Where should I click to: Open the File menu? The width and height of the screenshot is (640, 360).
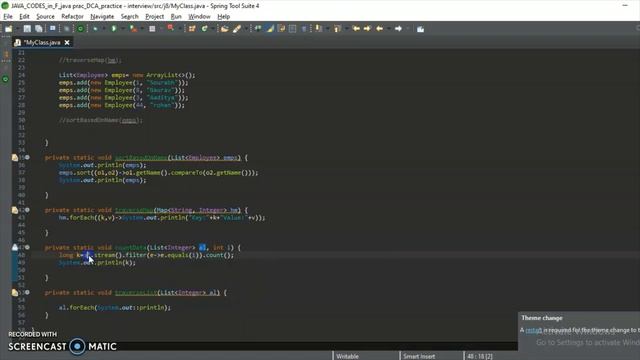pos(8,17)
